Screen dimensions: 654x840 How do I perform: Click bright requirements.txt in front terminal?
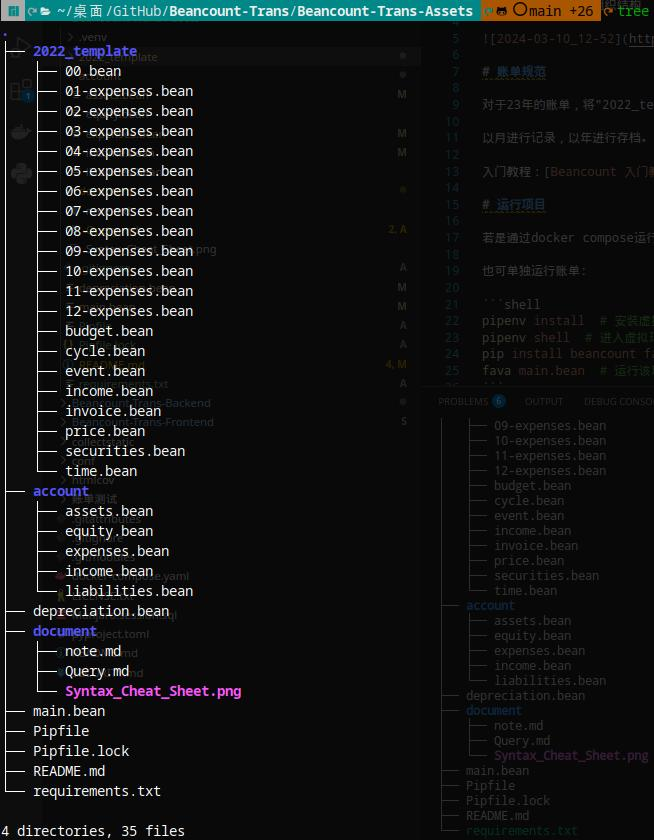tap(97, 791)
